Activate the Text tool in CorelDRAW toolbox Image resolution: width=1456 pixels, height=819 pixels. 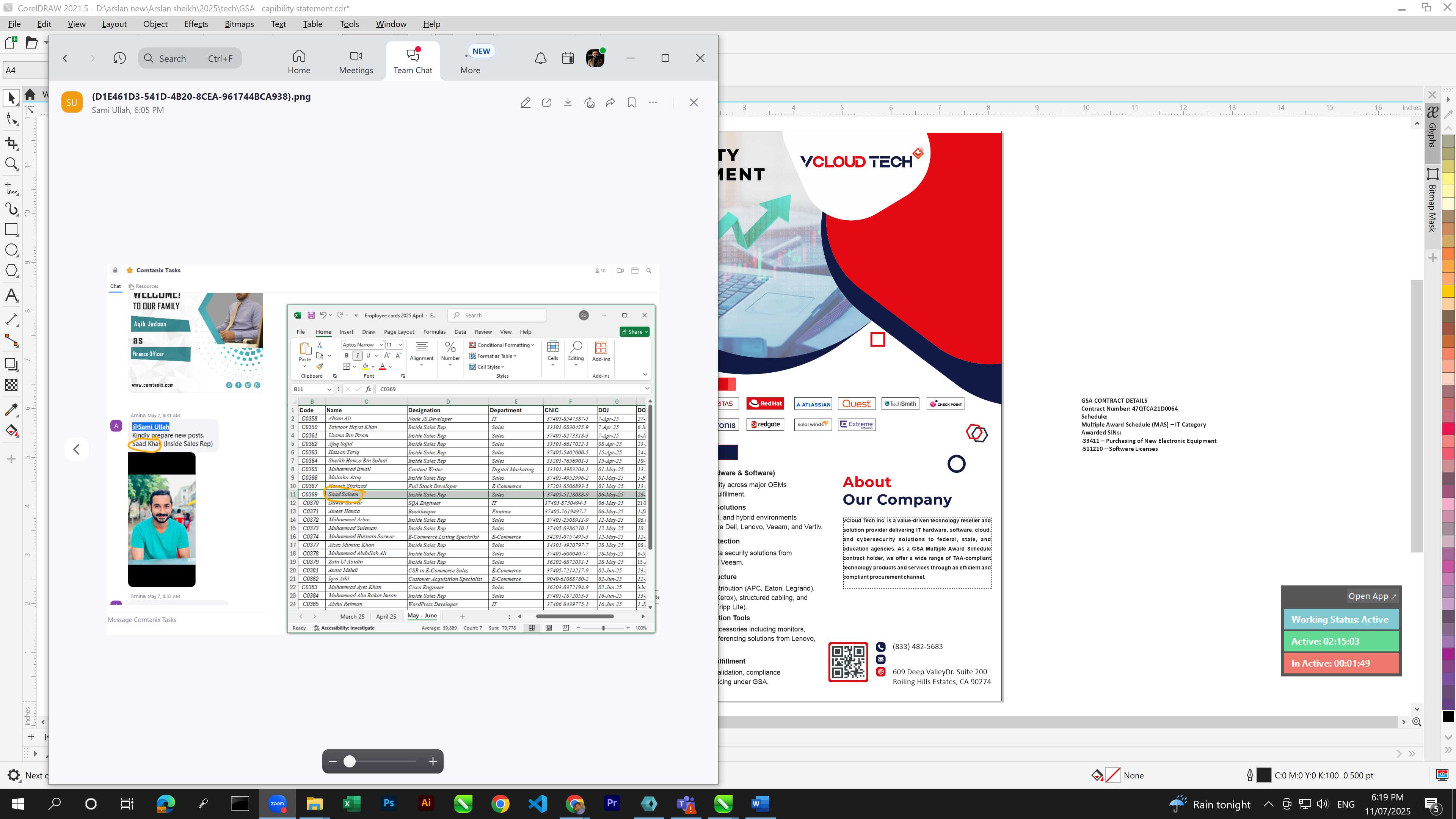pos(11,296)
